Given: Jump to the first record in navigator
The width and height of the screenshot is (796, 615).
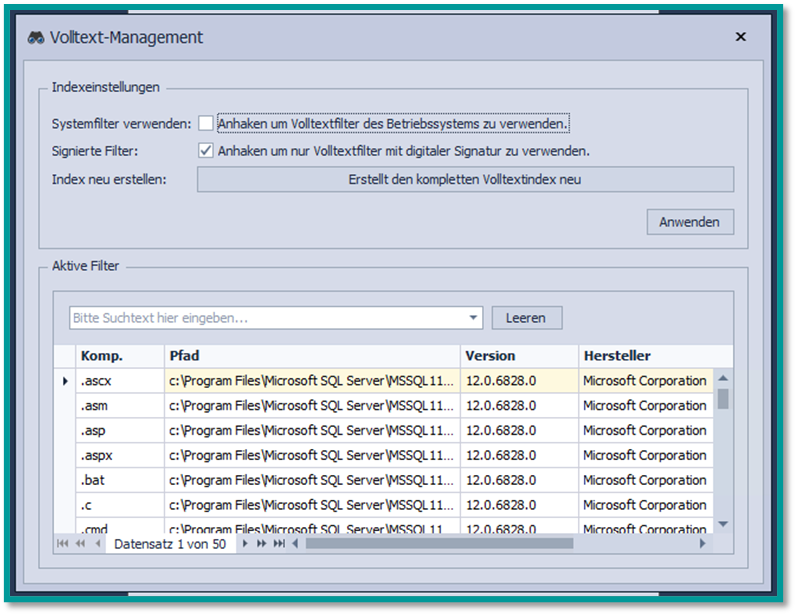Looking at the screenshot, I should (63, 543).
